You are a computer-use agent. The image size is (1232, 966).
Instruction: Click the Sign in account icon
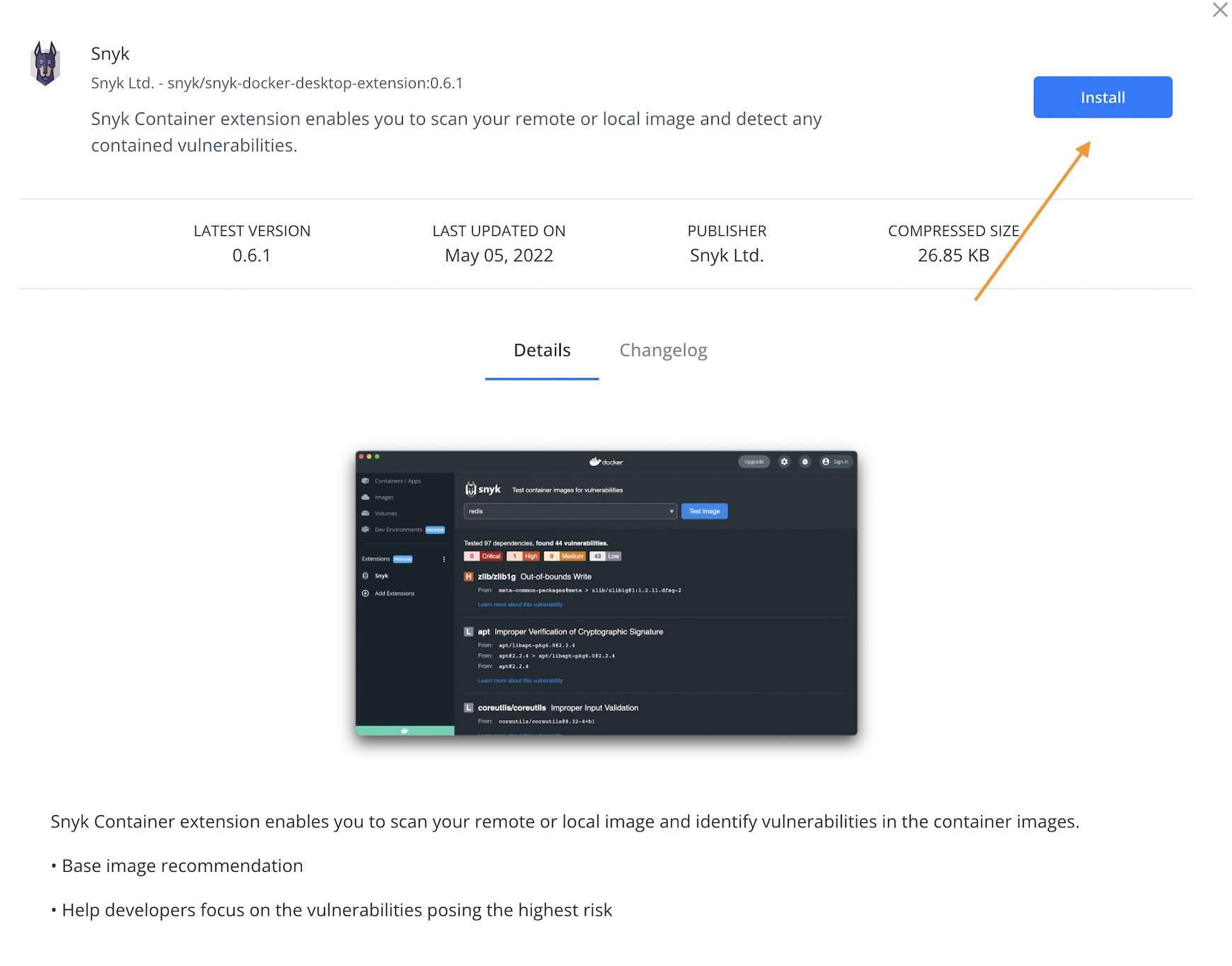pyautogui.click(x=826, y=462)
